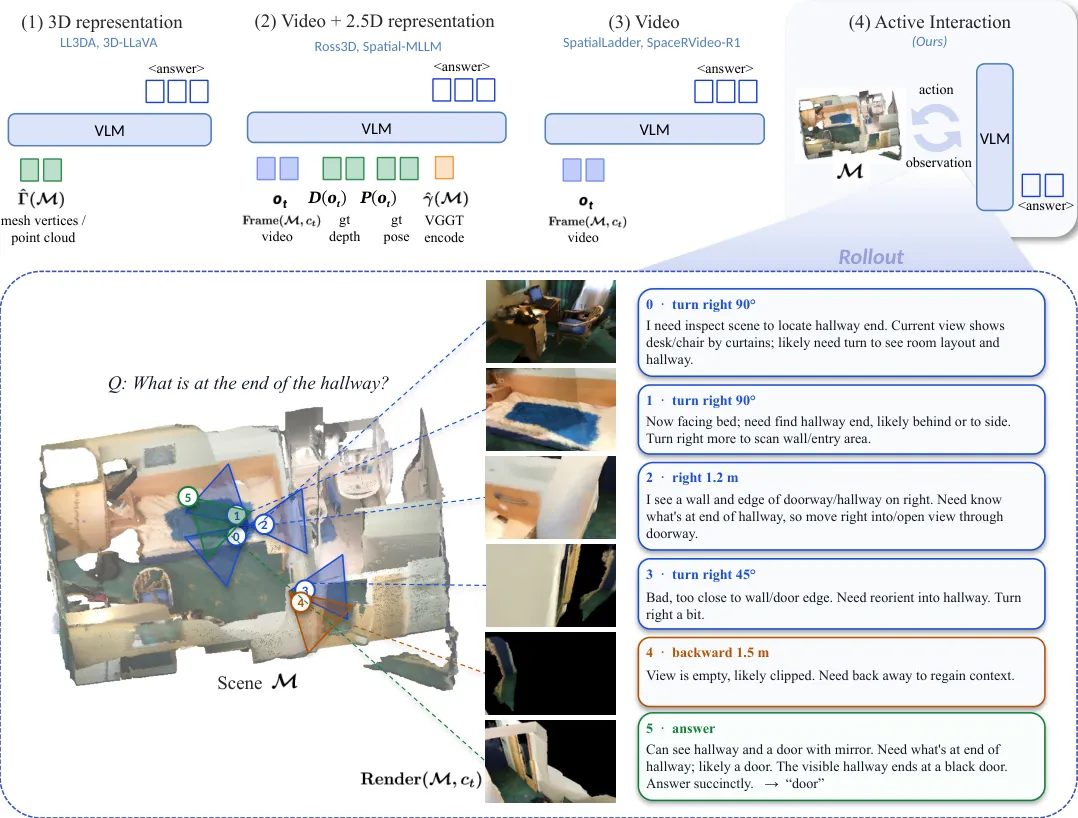
Task: Select camera marker 1 in the scene
Action: click(x=237, y=516)
